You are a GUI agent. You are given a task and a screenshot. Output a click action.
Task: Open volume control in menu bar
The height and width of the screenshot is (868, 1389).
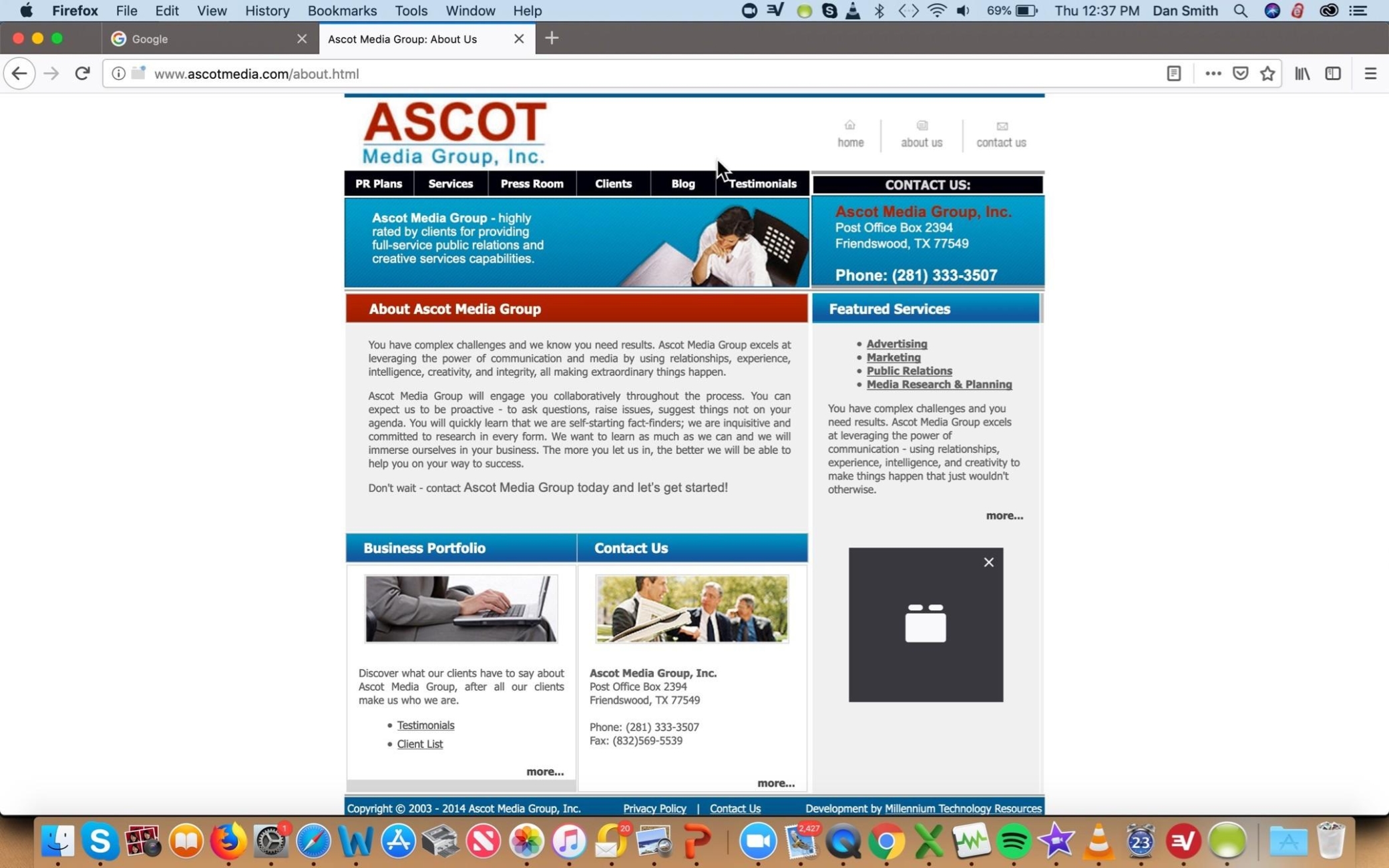tap(963, 11)
